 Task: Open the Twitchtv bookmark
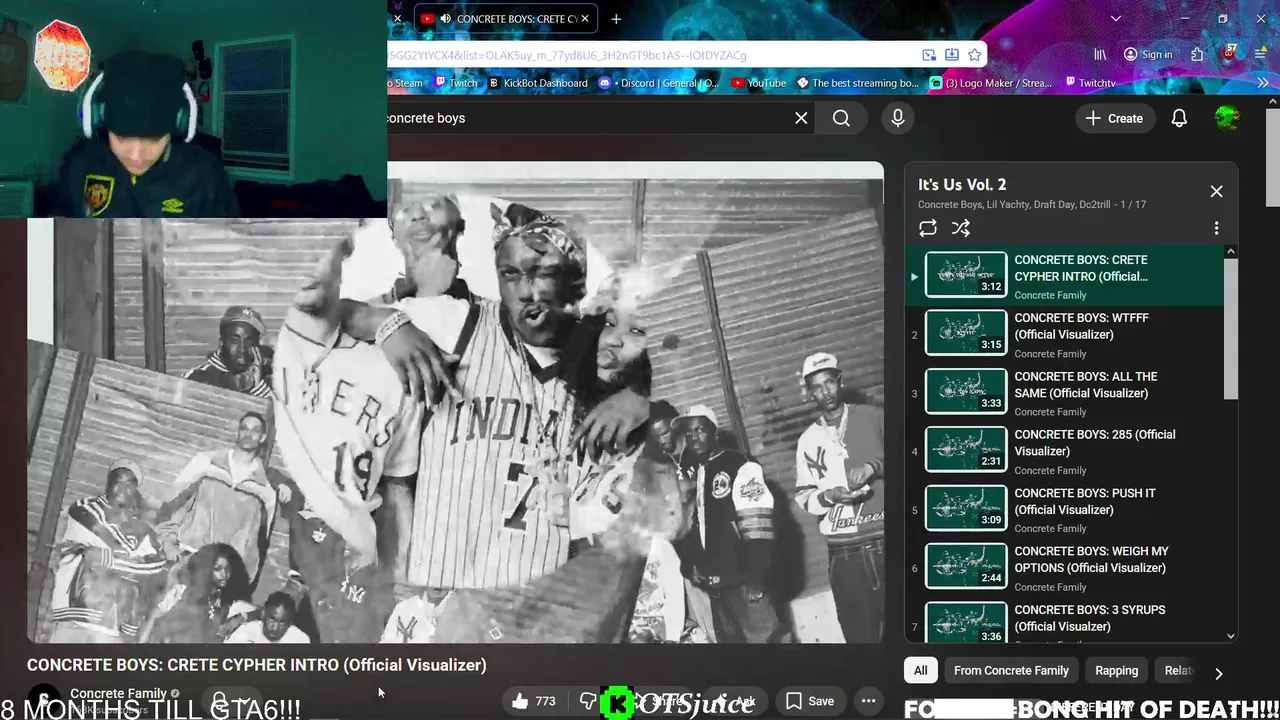(1089, 83)
